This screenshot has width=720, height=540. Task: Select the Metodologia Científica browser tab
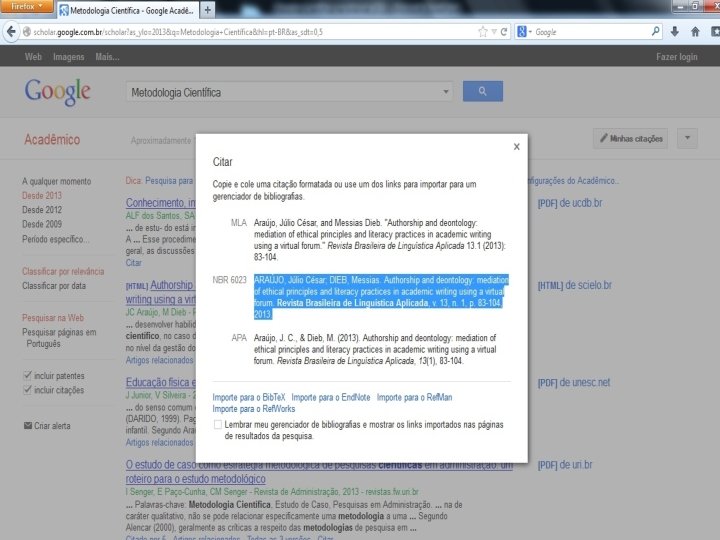tap(128, 10)
